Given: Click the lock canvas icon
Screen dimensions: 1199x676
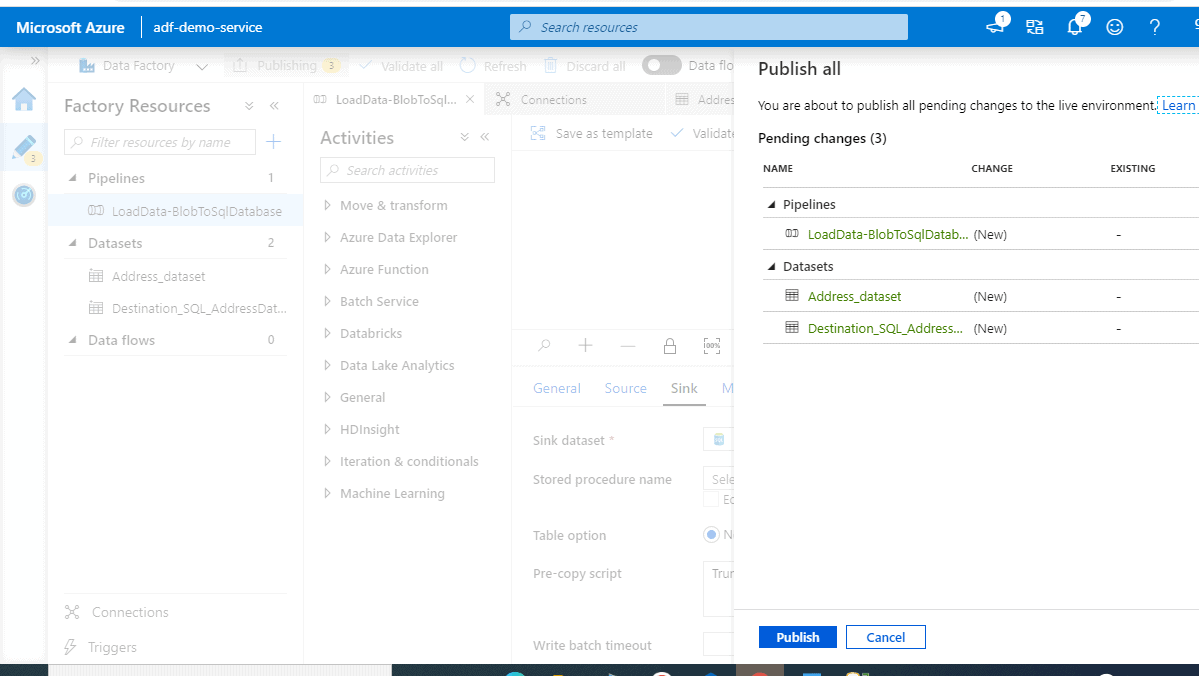Looking at the screenshot, I should click(x=670, y=346).
